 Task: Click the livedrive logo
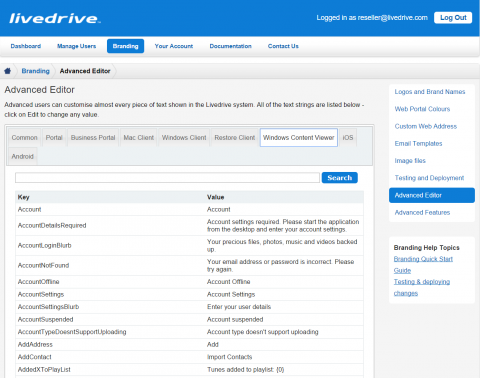55,18
